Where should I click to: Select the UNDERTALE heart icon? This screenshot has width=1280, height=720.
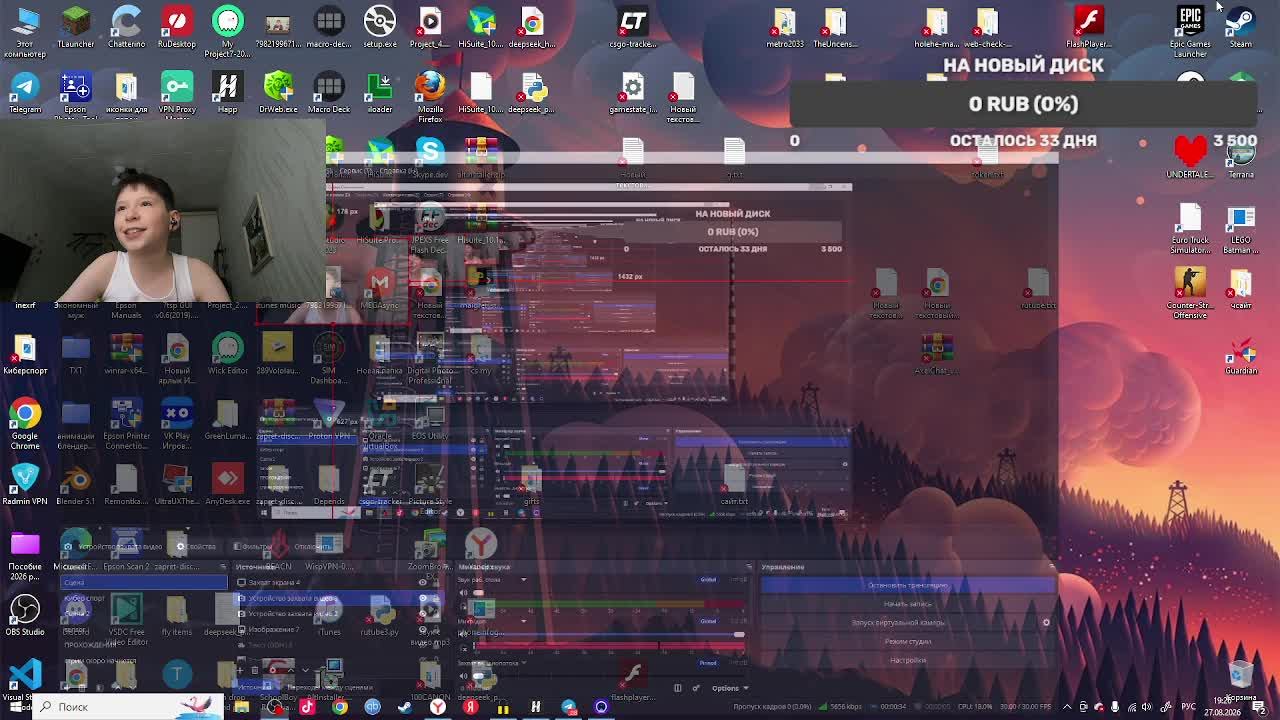pyautogui.click(x=1190, y=155)
